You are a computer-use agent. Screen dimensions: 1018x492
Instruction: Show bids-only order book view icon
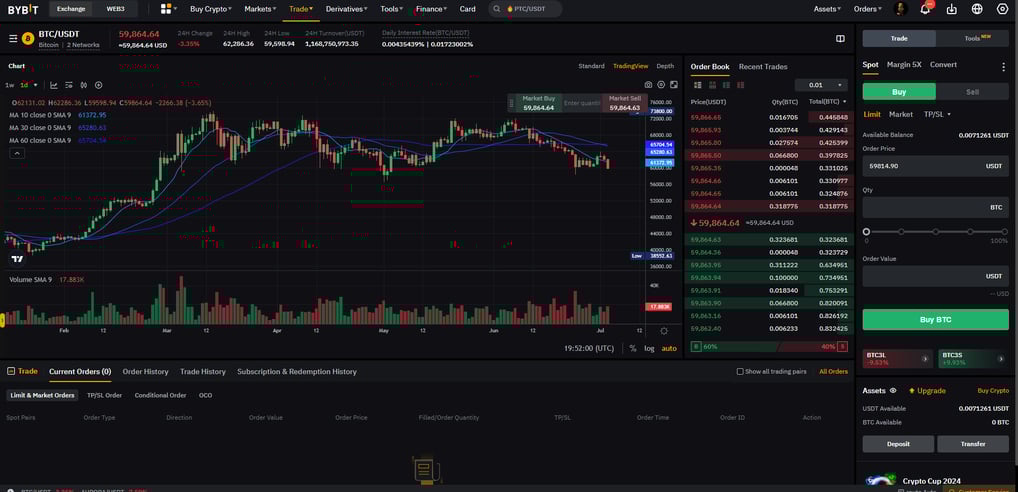tap(726, 85)
